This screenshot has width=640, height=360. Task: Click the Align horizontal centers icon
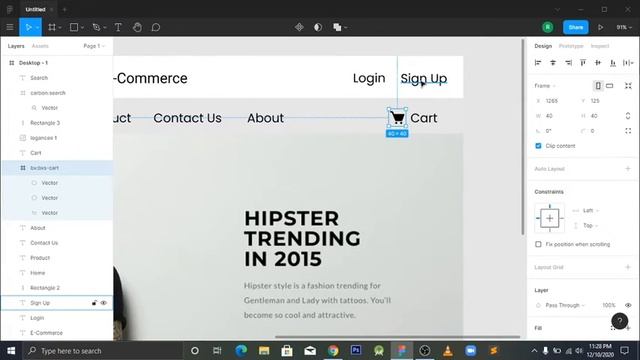[x=553, y=62]
